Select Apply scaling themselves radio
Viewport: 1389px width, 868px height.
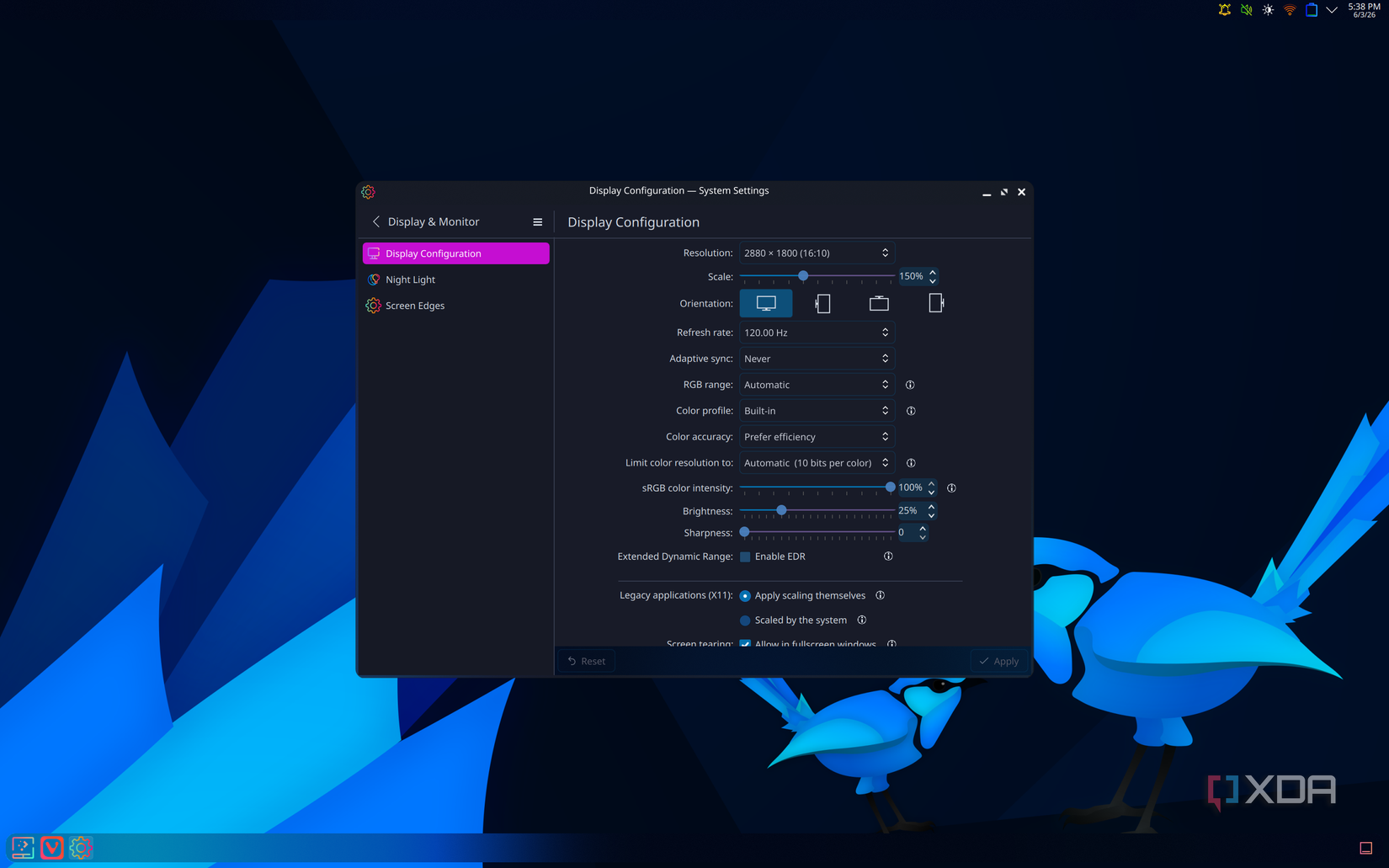point(745,596)
